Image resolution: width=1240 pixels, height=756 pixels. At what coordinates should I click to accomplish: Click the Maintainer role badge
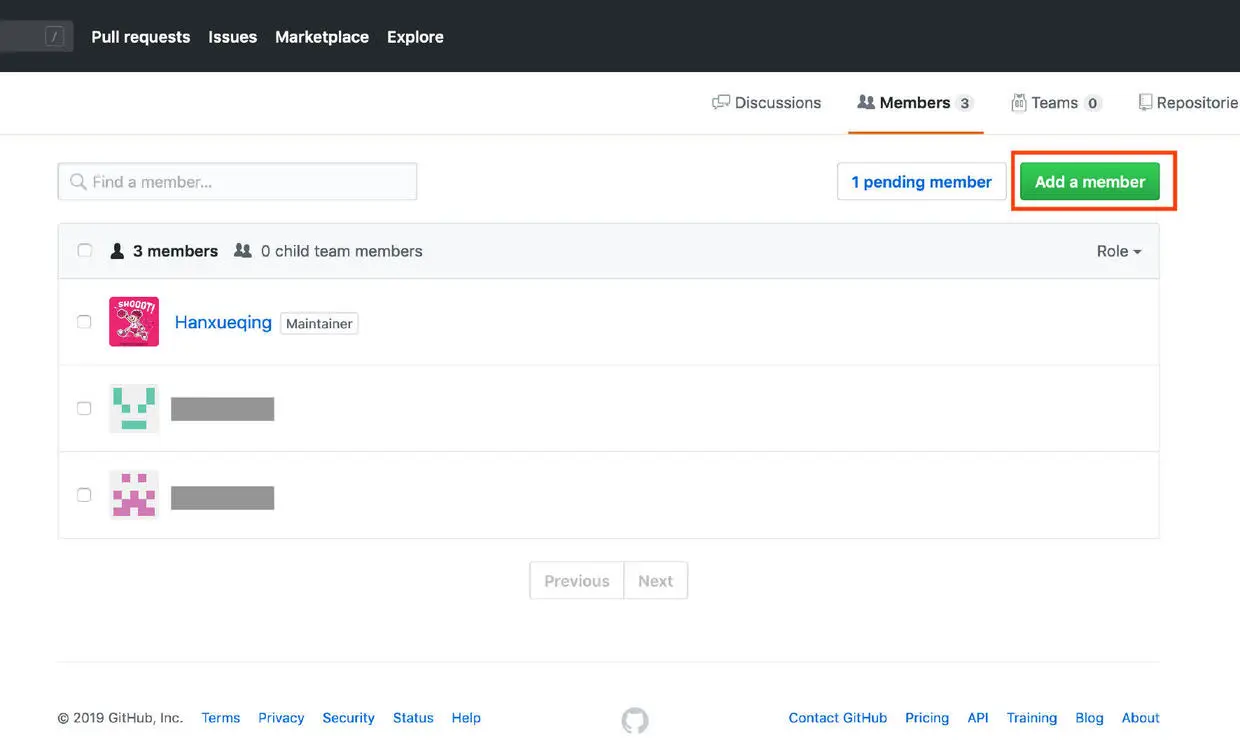click(x=319, y=324)
